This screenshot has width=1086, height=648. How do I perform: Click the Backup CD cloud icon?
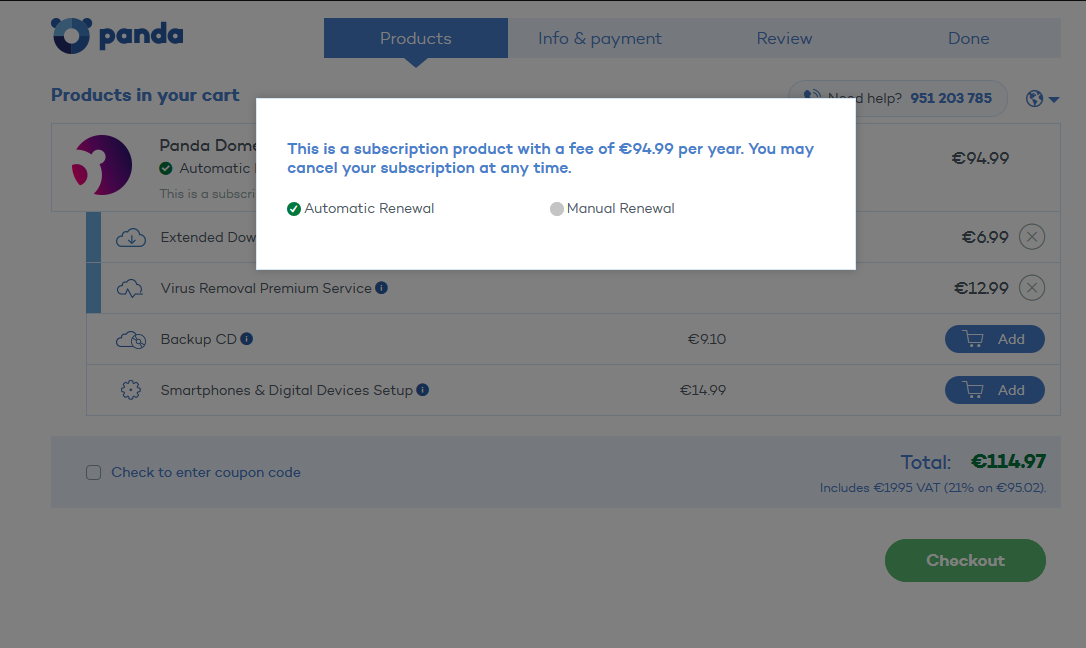(x=131, y=339)
